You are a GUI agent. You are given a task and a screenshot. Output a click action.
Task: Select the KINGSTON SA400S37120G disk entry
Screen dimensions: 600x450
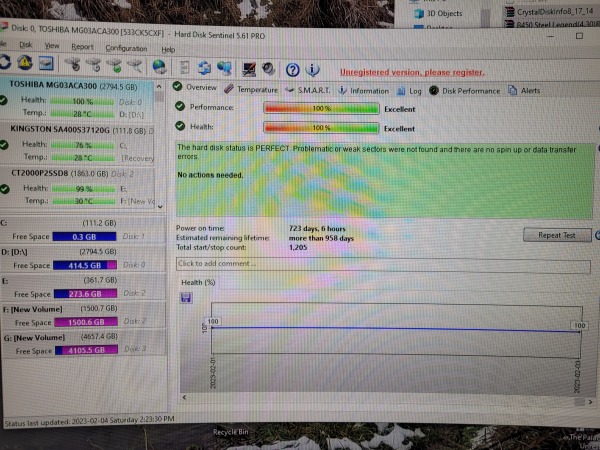77,143
